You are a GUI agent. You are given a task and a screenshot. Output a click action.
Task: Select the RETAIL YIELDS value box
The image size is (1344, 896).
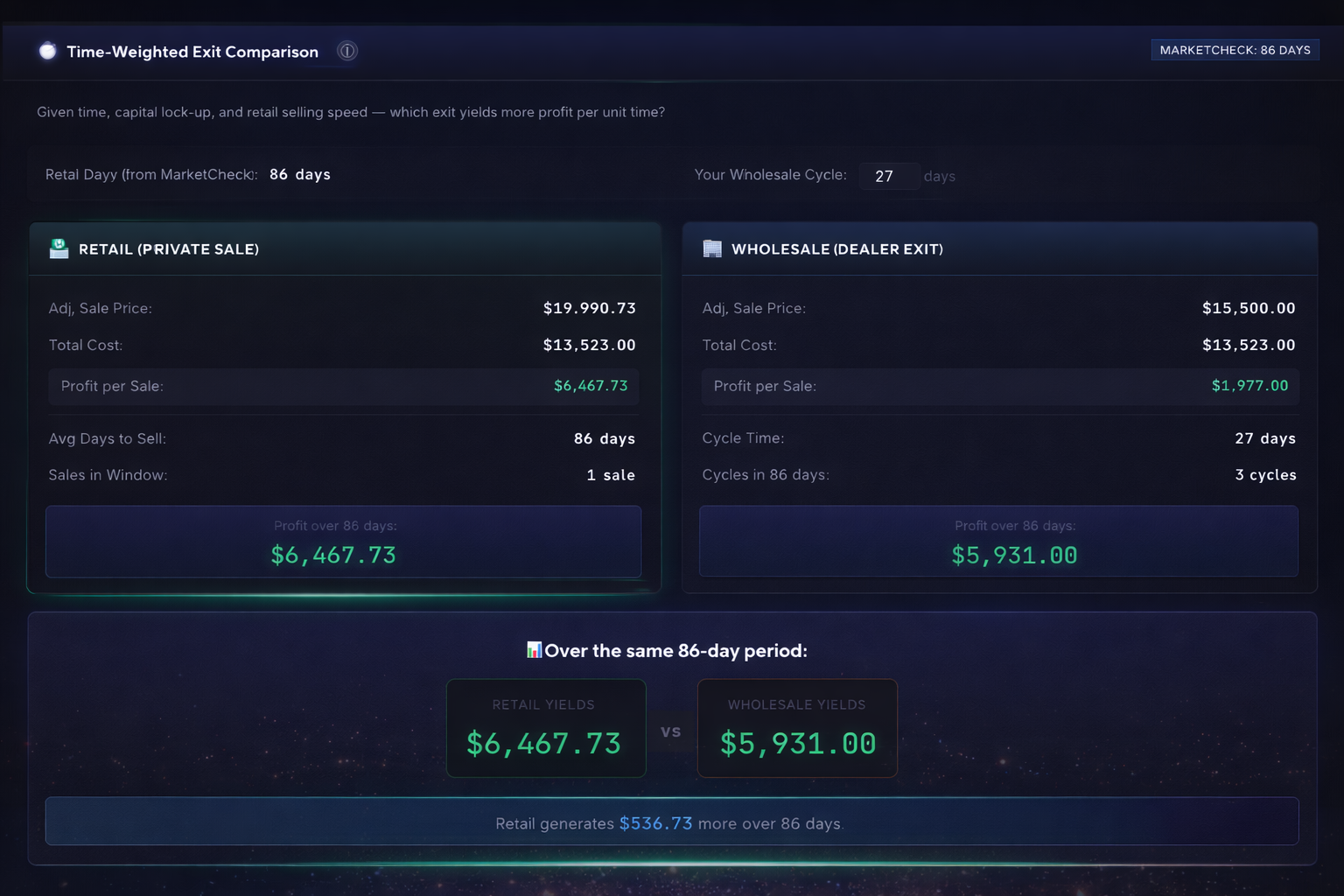546,728
